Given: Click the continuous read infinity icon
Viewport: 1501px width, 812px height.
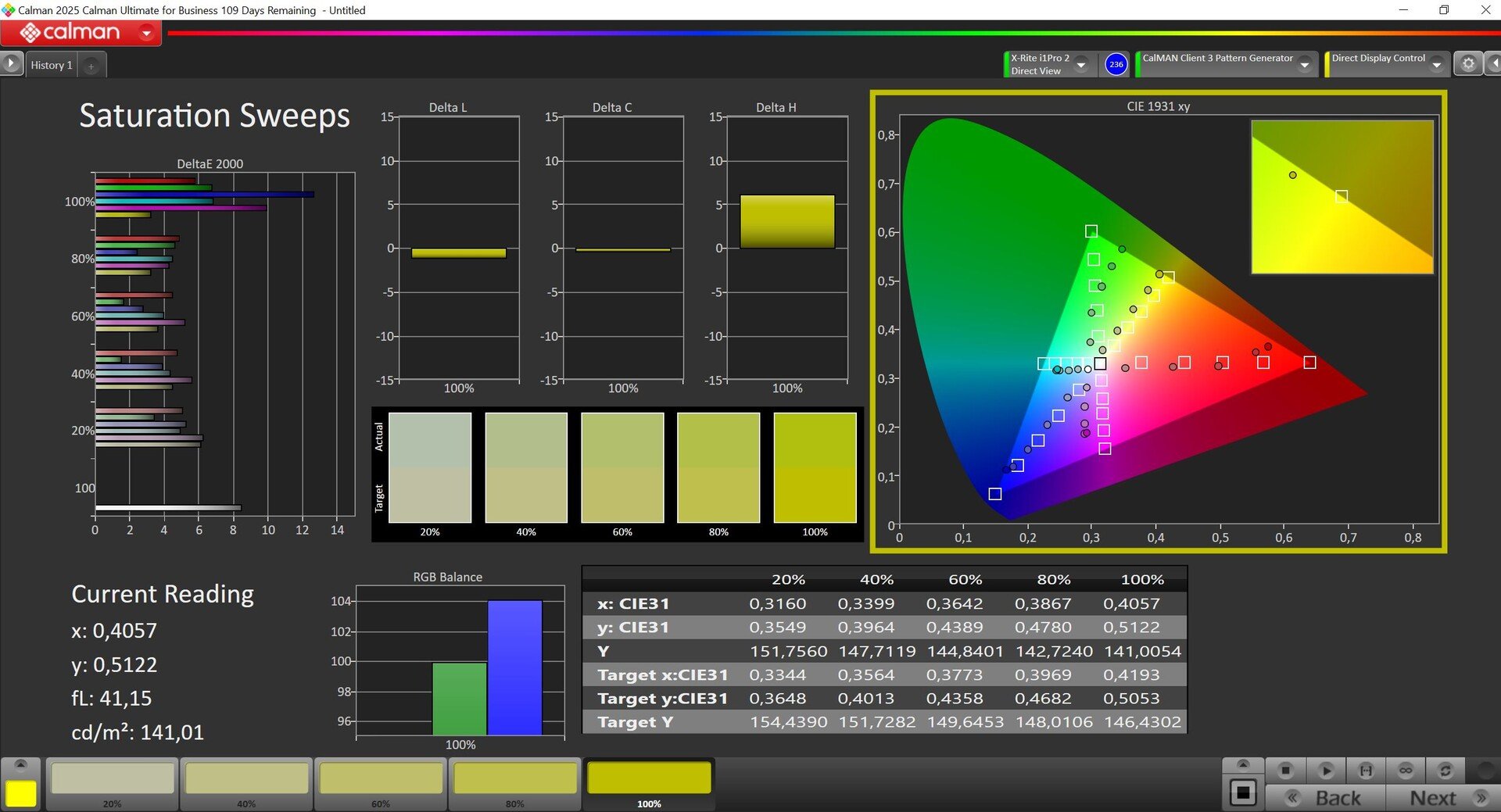Looking at the screenshot, I should (1406, 771).
